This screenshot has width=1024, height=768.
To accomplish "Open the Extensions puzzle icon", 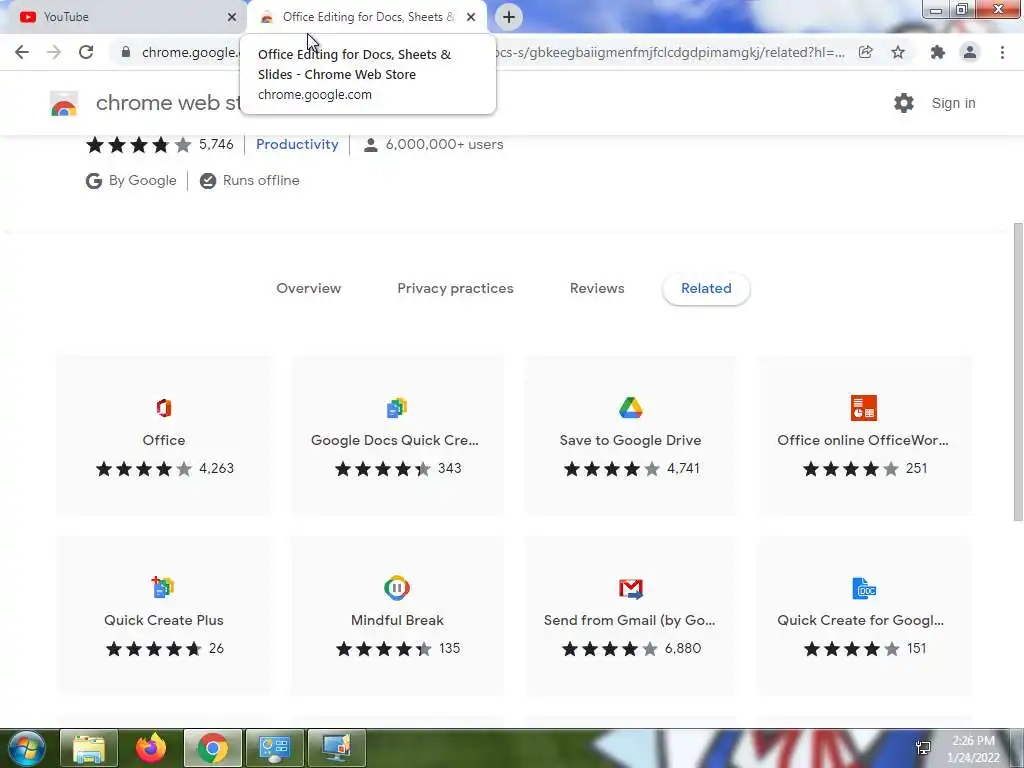I will 938,52.
